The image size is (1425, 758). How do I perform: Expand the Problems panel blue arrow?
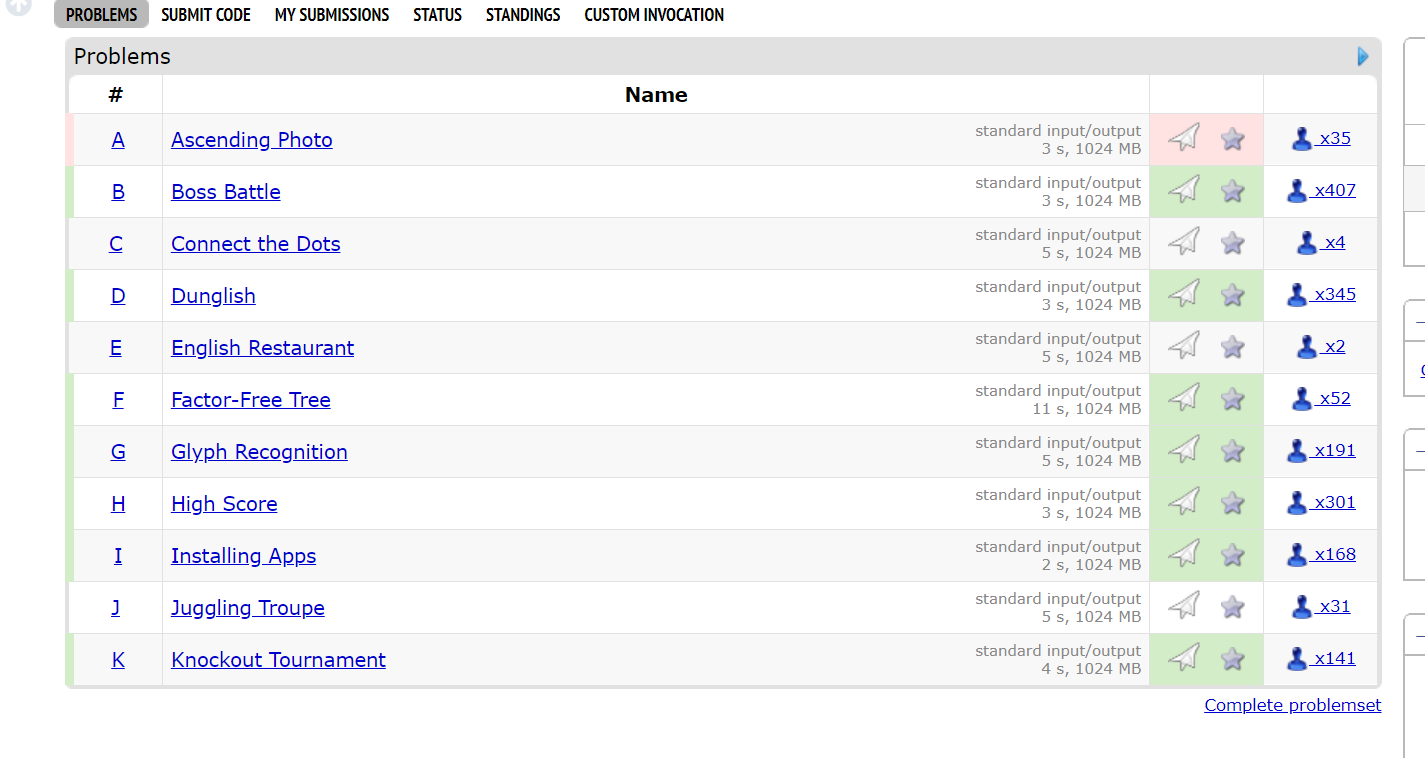1363,56
